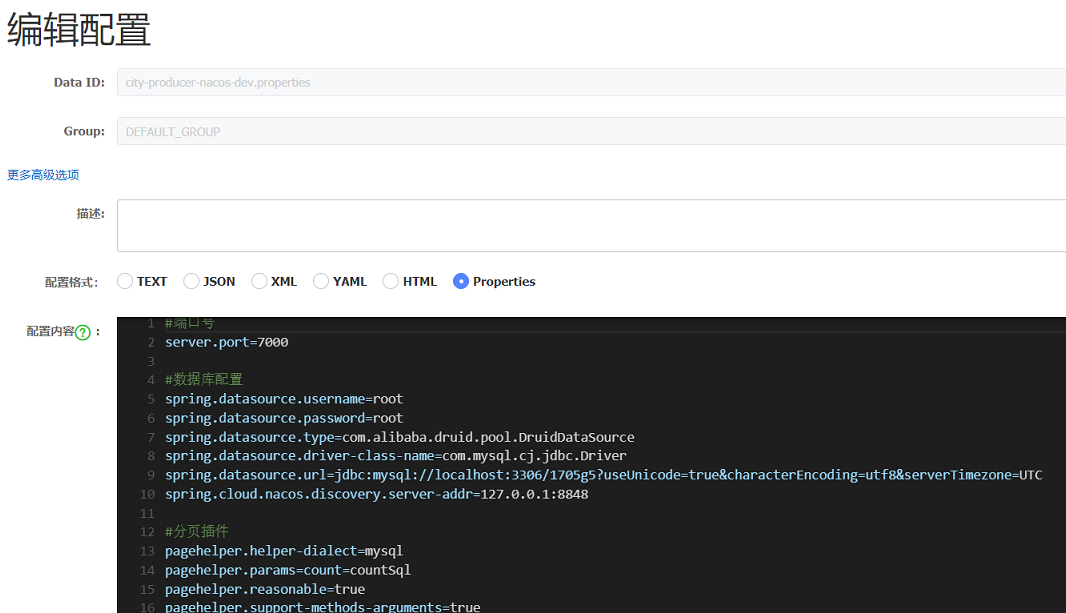Click the line server.port=7000 in editor
This screenshot has height=613, width=1066.
click(x=226, y=343)
